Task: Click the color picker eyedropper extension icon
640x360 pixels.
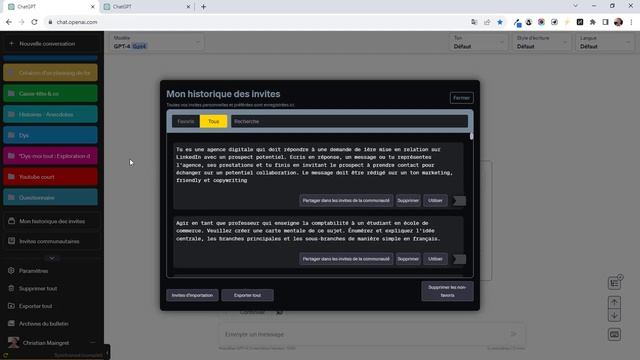Action: (x=517, y=22)
